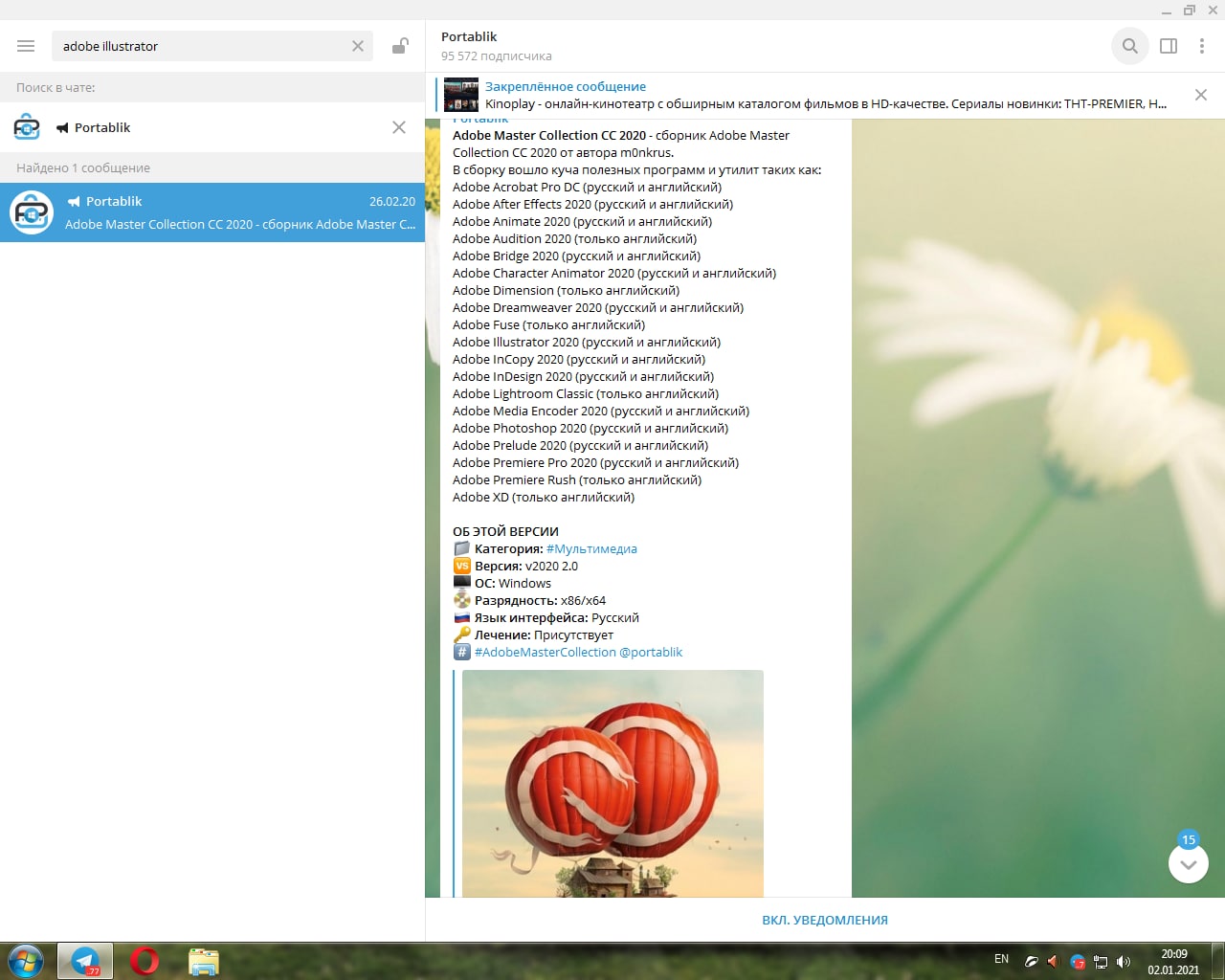Open the hamburger main menu
This screenshot has height=980, width=1225.
(x=26, y=46)
